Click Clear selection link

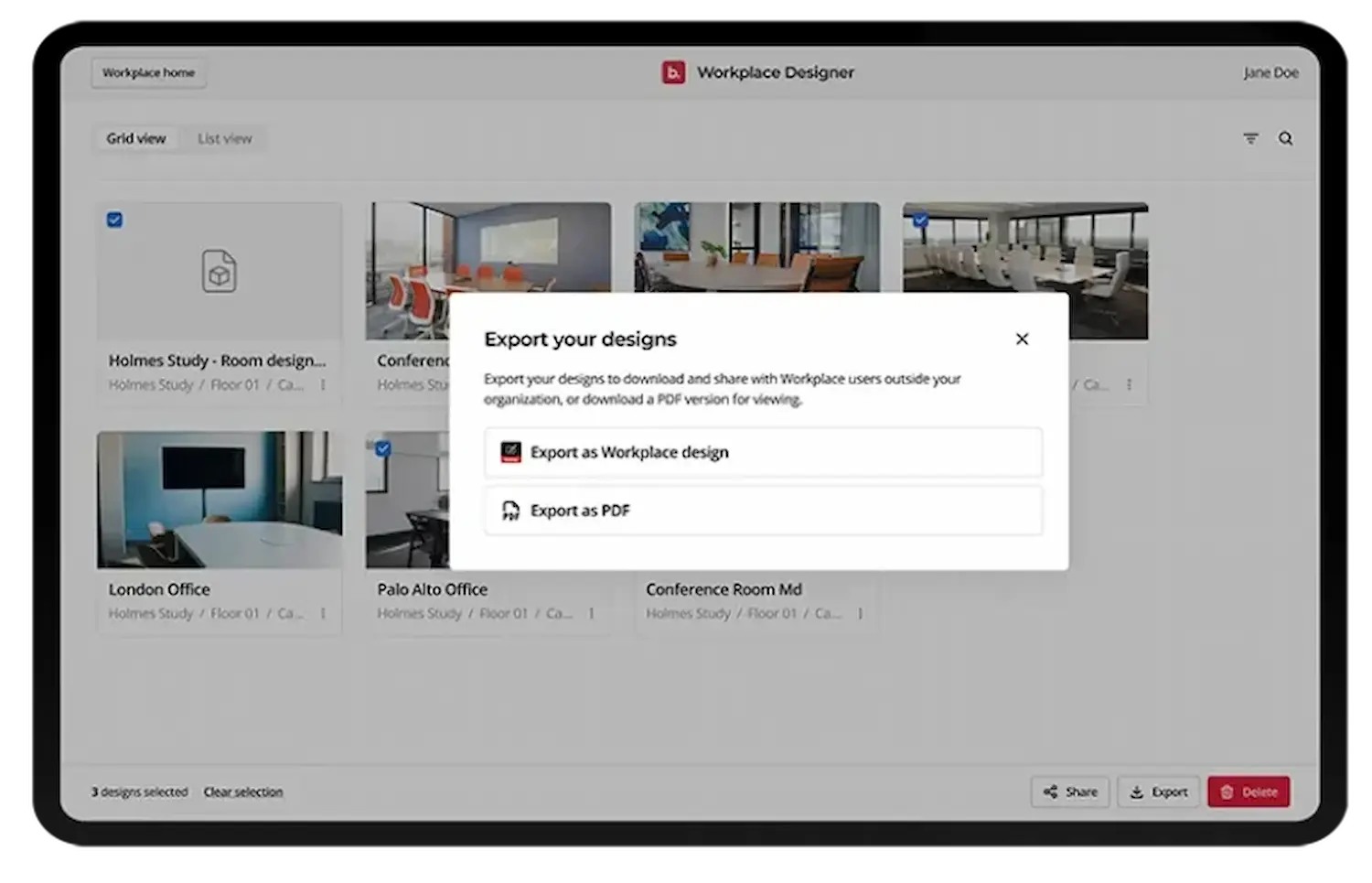coord(243,791)
